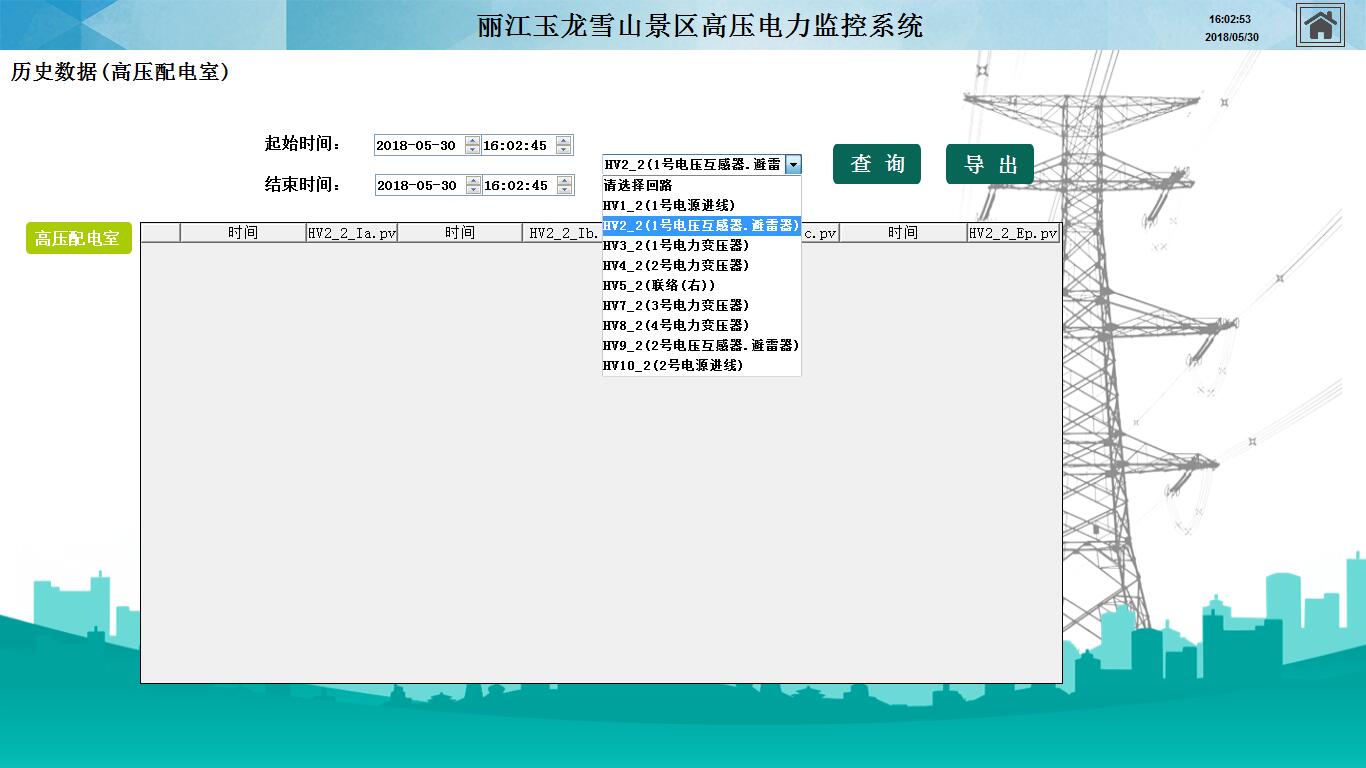1366x768 pixels.
Task: Click the down arrow of start date
Action: pos(473,150)
